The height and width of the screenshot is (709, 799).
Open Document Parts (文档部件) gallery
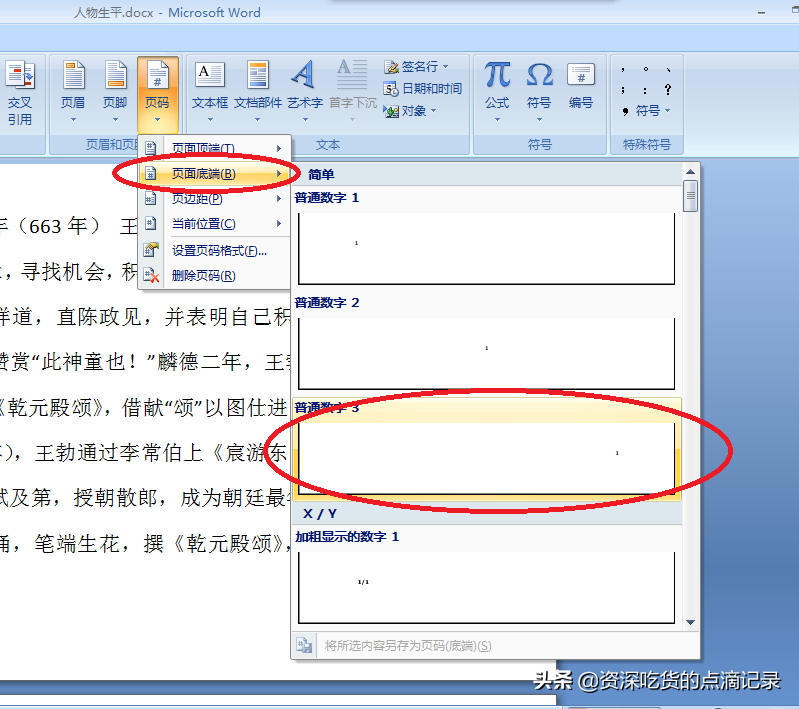tap(258, 92)
